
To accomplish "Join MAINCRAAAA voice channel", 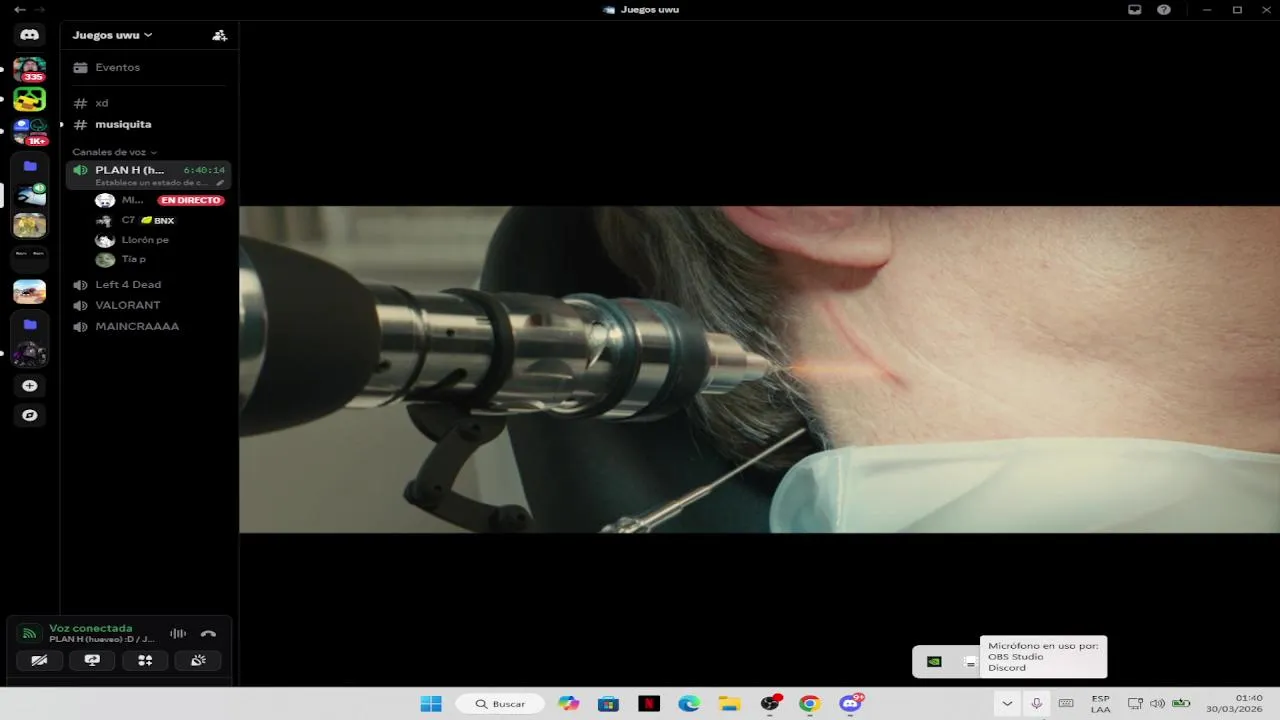I will [x=148, y=327].
